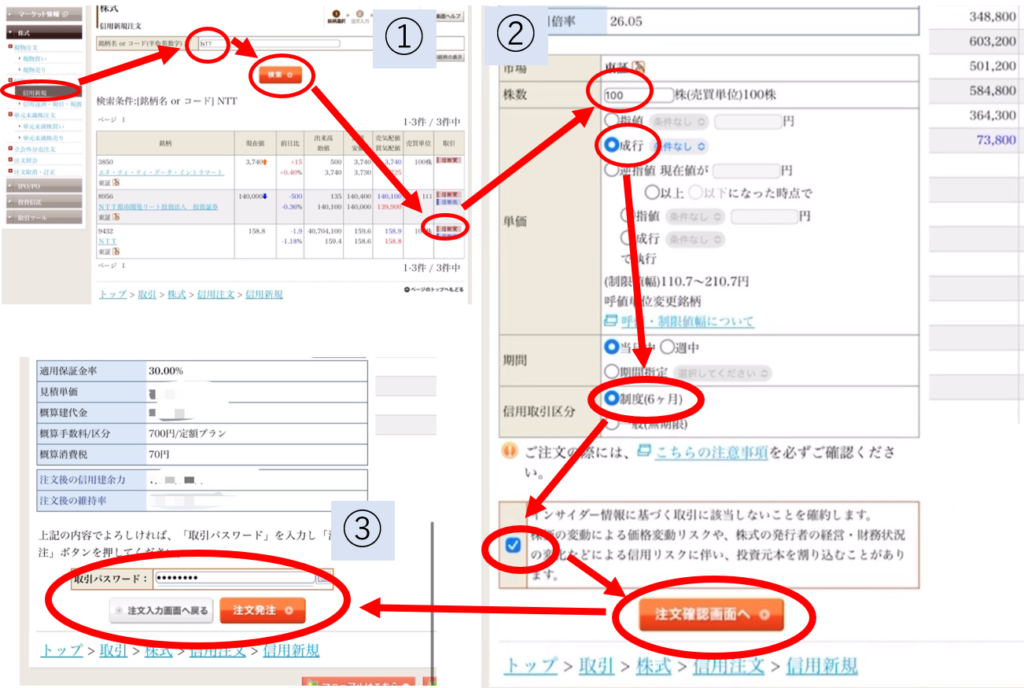
Task: Click the warning icon beside ご注文の際には
Action: (x=508, y=451)
